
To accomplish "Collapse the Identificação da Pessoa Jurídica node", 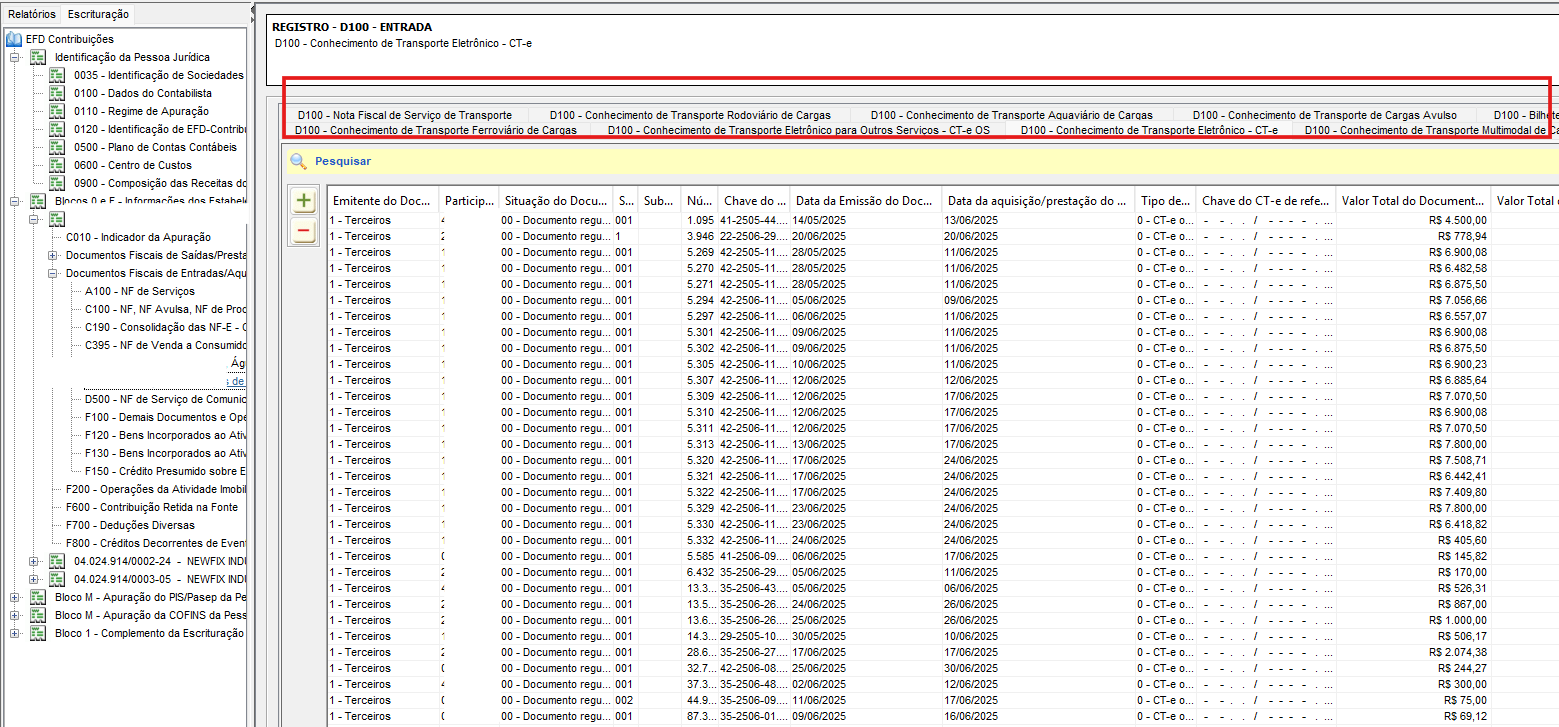I will point(15,57).
